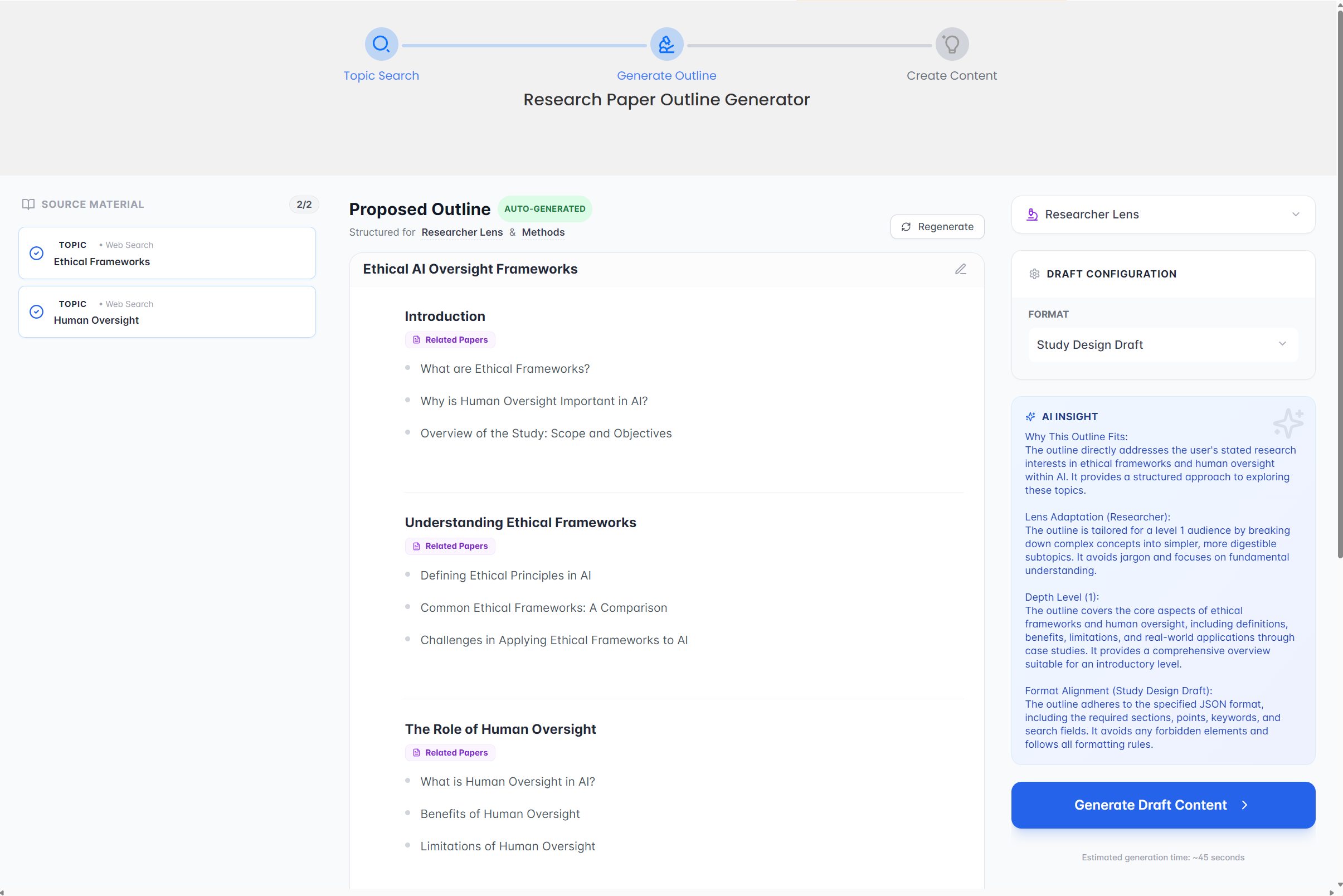Open Related Papers under Role of Human Oversight
This screenshot has width=1343, height=896.
[x=450, y=753]
